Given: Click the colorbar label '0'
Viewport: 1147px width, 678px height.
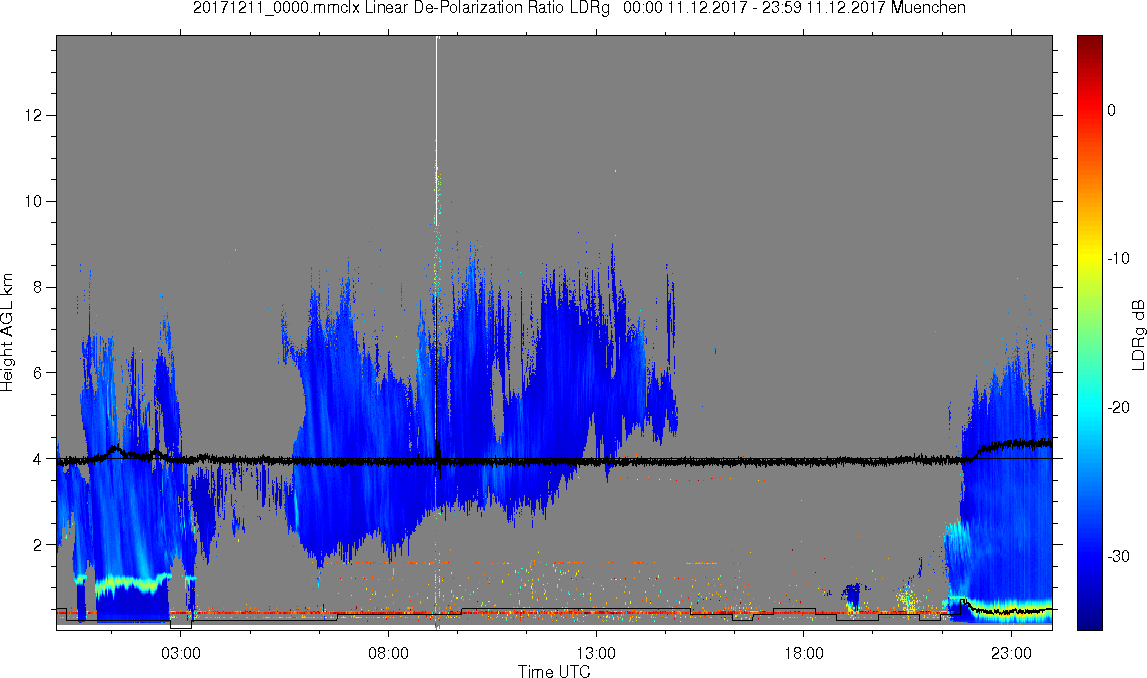Looking at the screenshot, I should click(1112, 110).
